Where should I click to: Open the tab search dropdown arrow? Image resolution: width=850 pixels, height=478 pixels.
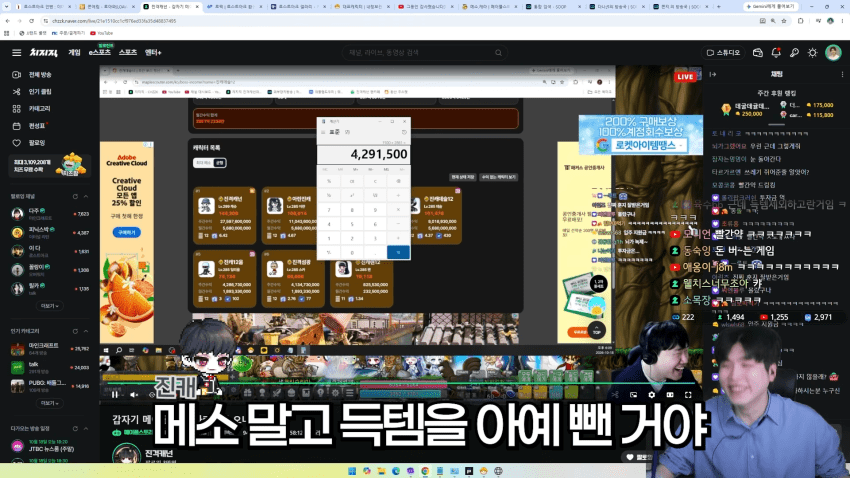click(7, 7)
